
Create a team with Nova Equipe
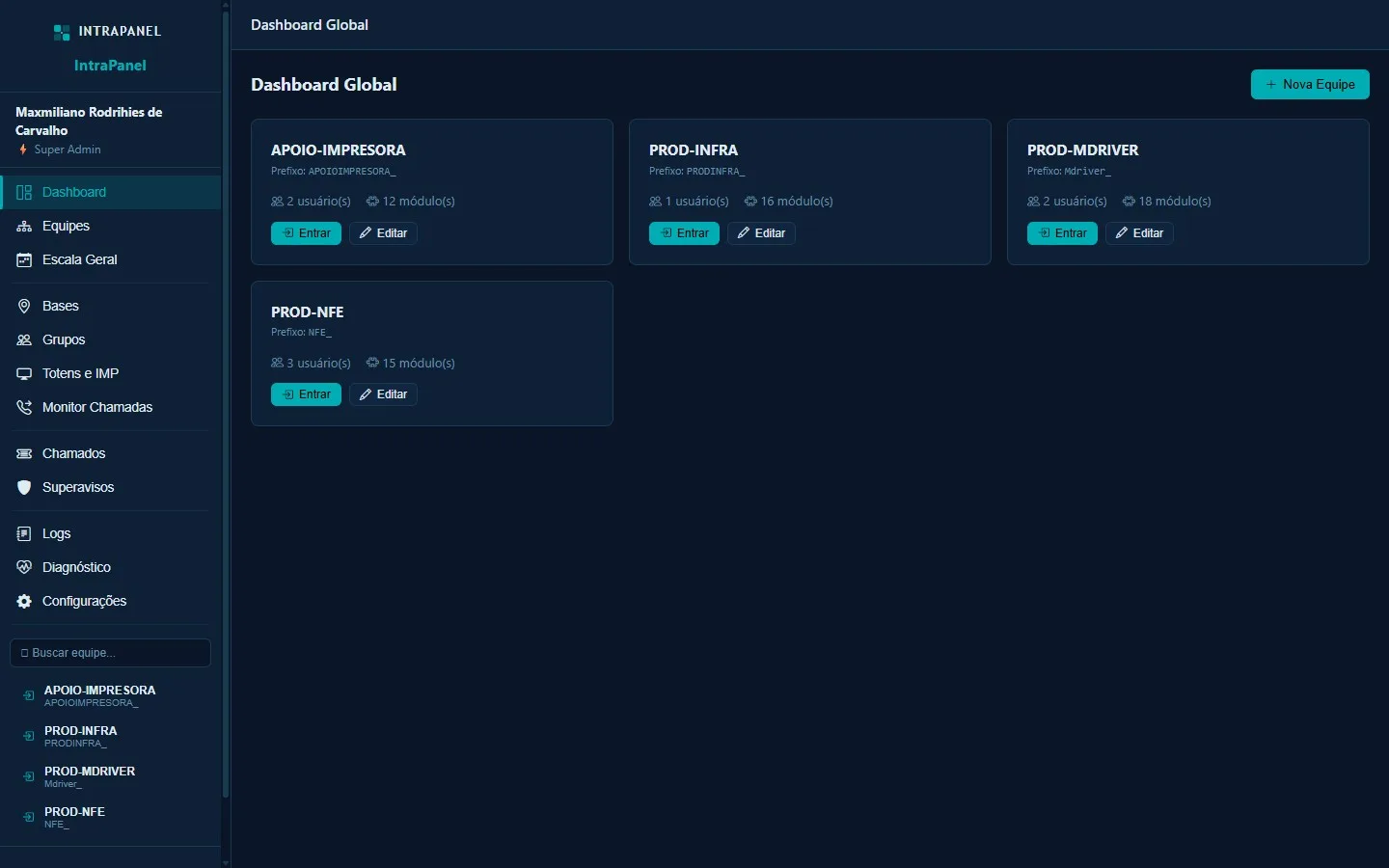[1310, 85]
